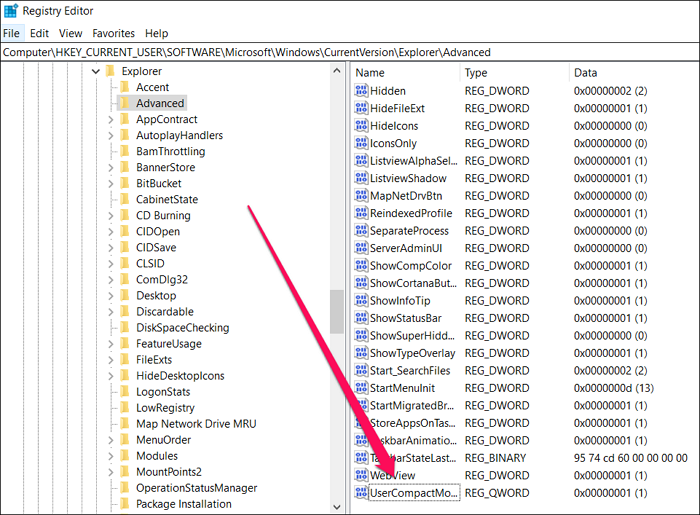Image resolution: width=700 pixels, height=515 pixels.
Task: Click the UserCompactMo... QWORD value icon
Action: 361,493
